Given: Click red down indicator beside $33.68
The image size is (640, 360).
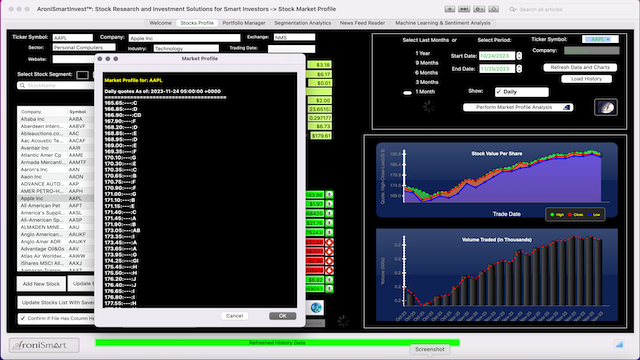Looking at the screenshot, I should click(x=329, y=242).
